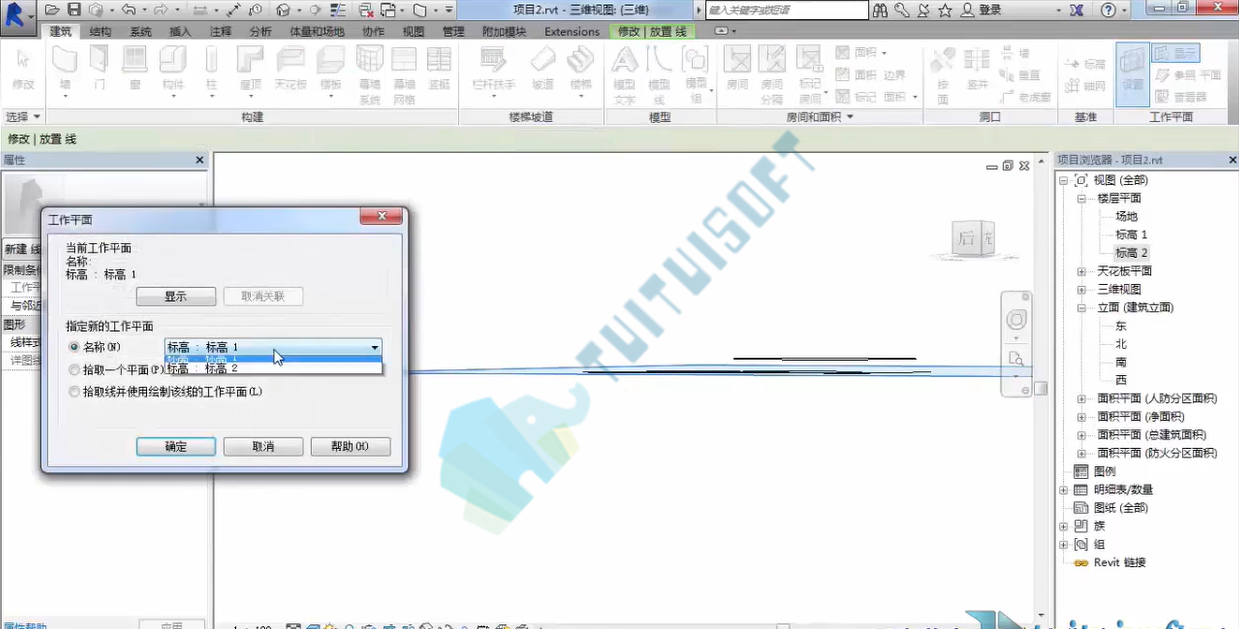
Task: Click the keyword search input field
Action: [x=787, y=10]
